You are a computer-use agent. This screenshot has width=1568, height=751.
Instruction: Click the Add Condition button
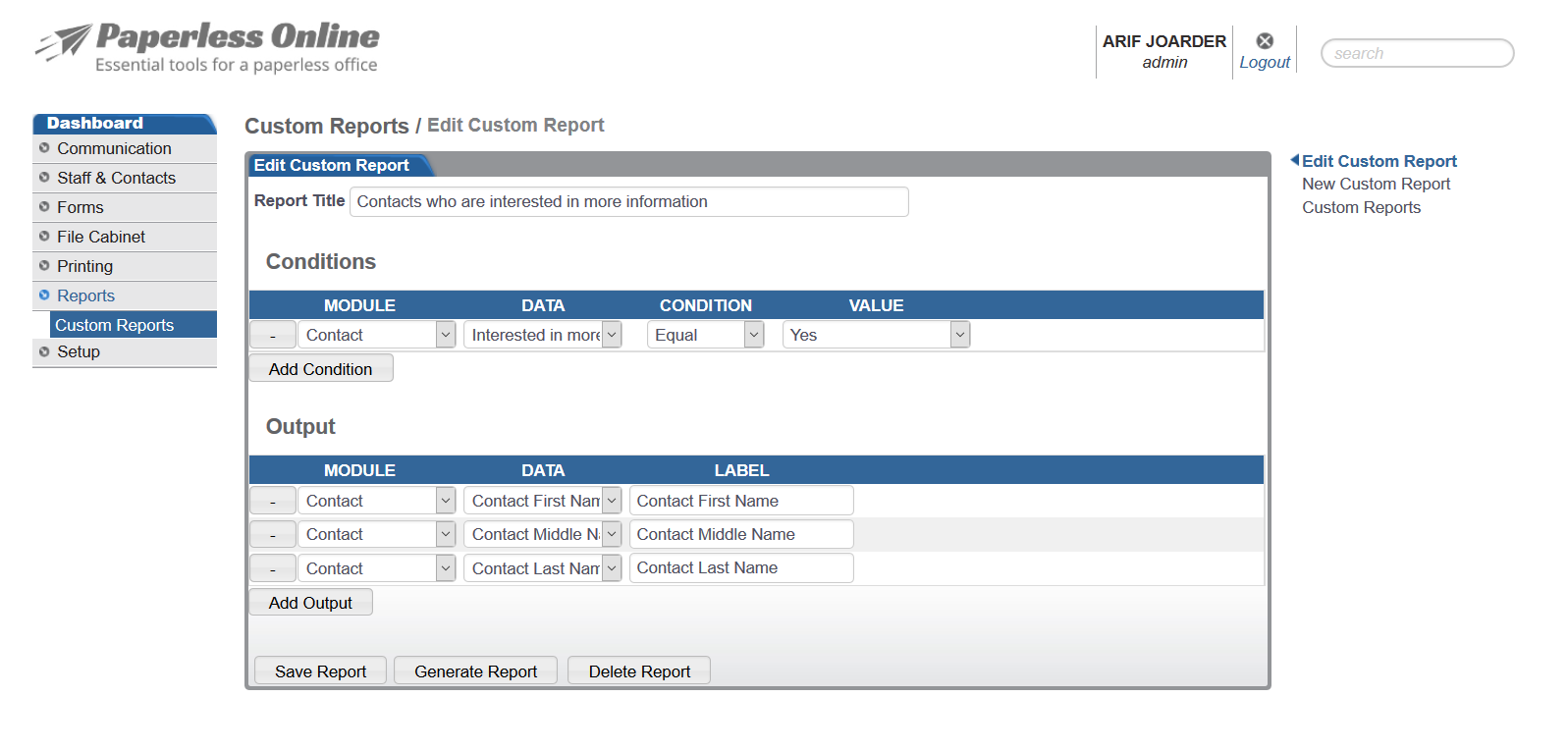coord(320,369)
